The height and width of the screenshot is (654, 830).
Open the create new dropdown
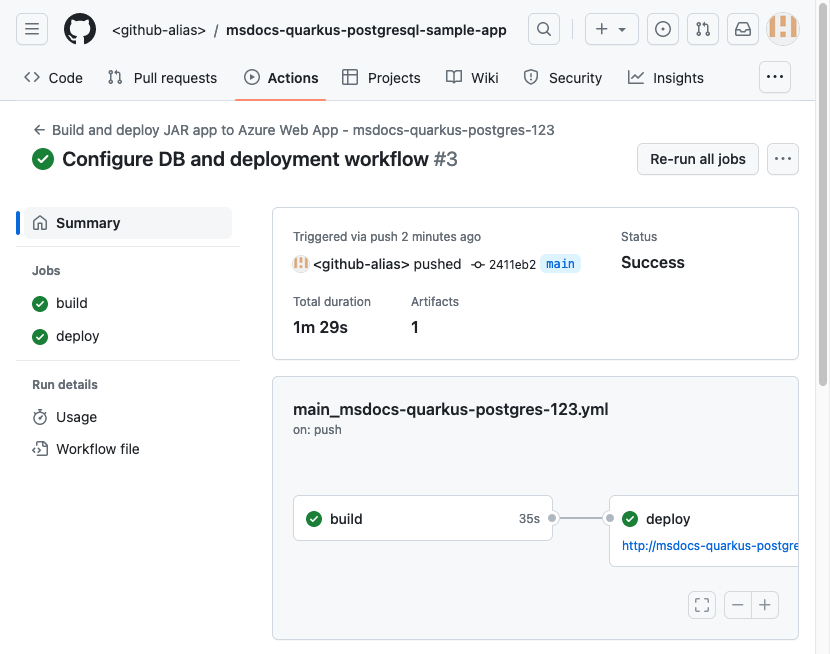(x=610, y=30)
